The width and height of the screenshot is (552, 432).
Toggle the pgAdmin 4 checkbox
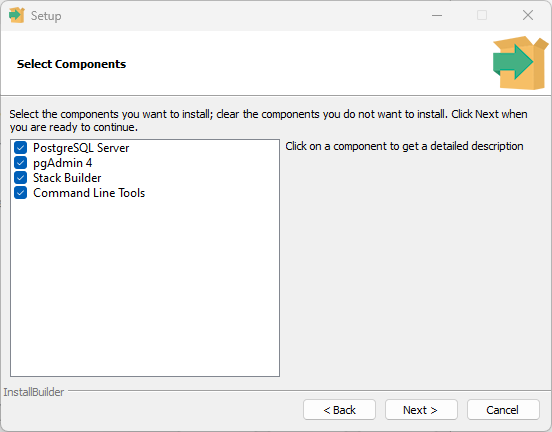(x=20, y=163)
